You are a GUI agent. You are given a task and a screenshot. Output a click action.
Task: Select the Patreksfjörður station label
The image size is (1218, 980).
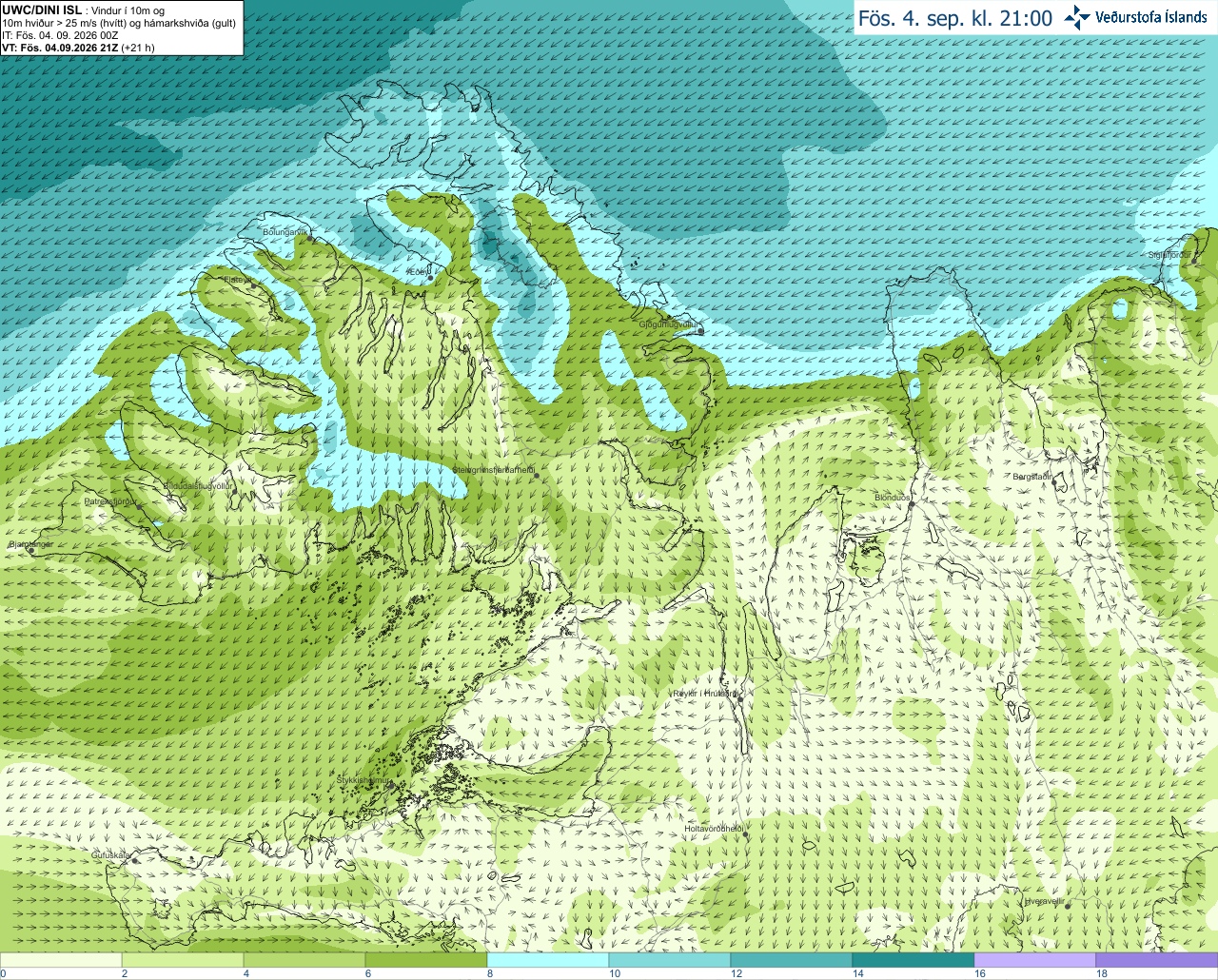click(111, 500)
